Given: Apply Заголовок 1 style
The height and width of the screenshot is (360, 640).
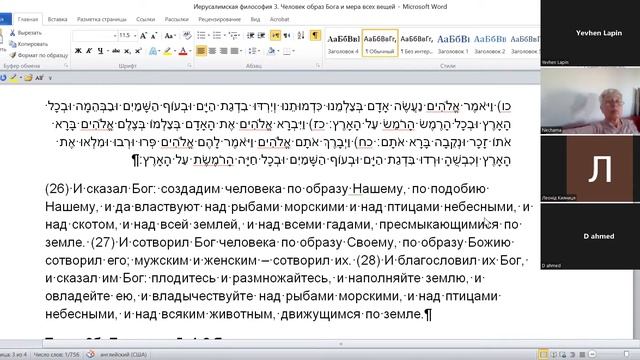Looking at the screenshot, I should 453,43.
